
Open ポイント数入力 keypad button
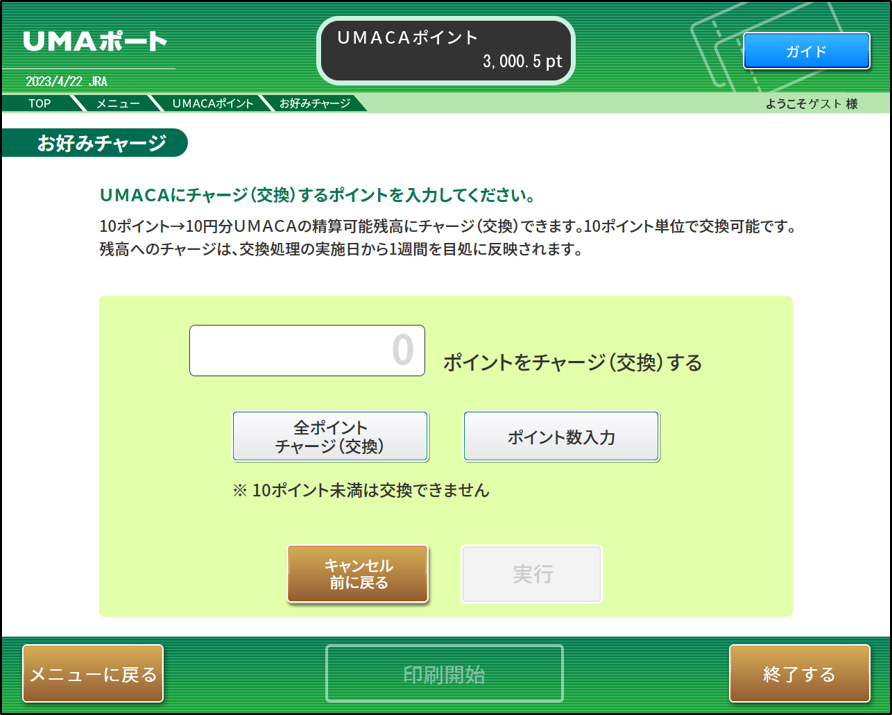[561, 437]
